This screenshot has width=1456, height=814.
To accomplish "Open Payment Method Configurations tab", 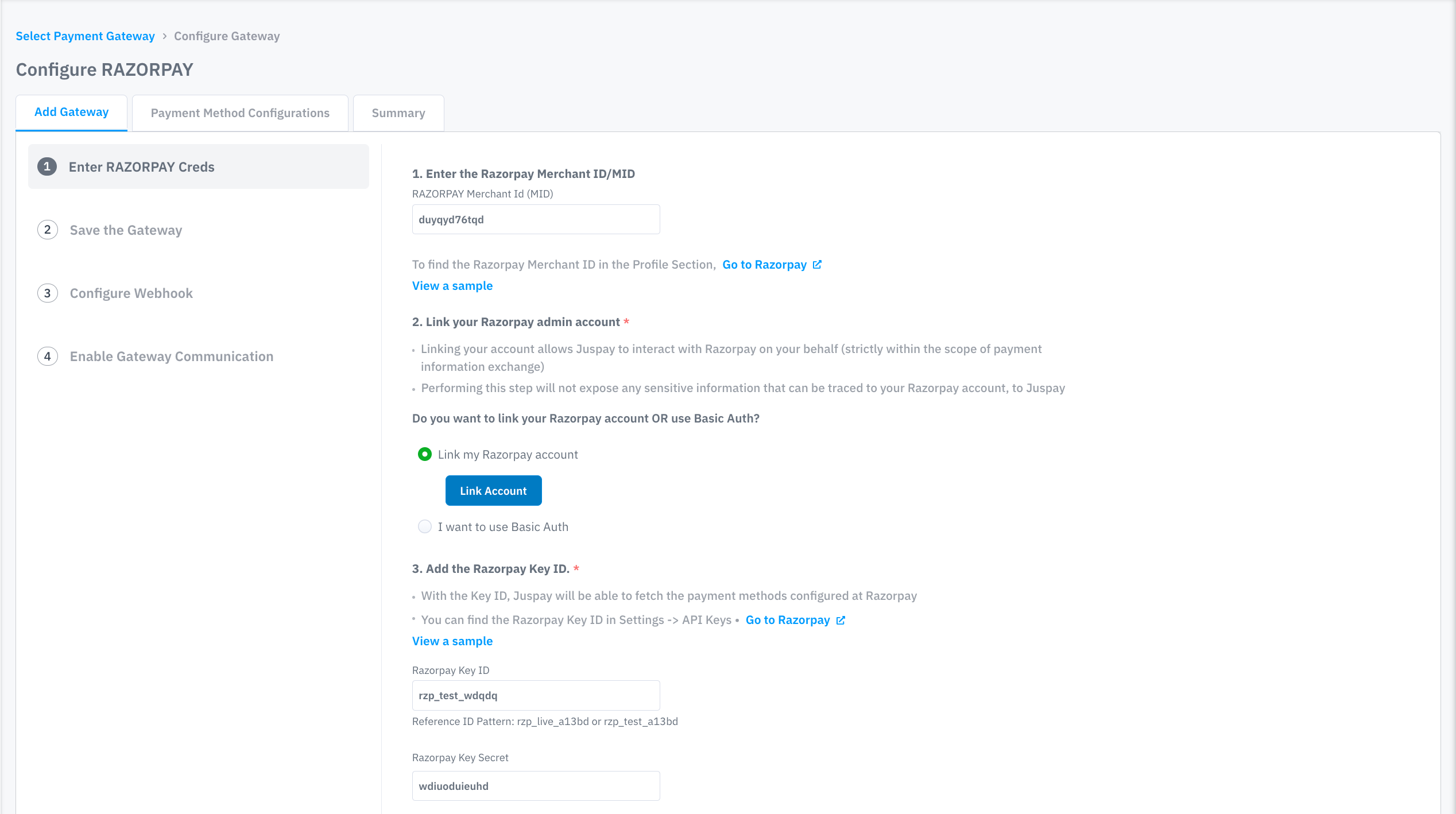I will pyautogui.click(x=240, y=113).
